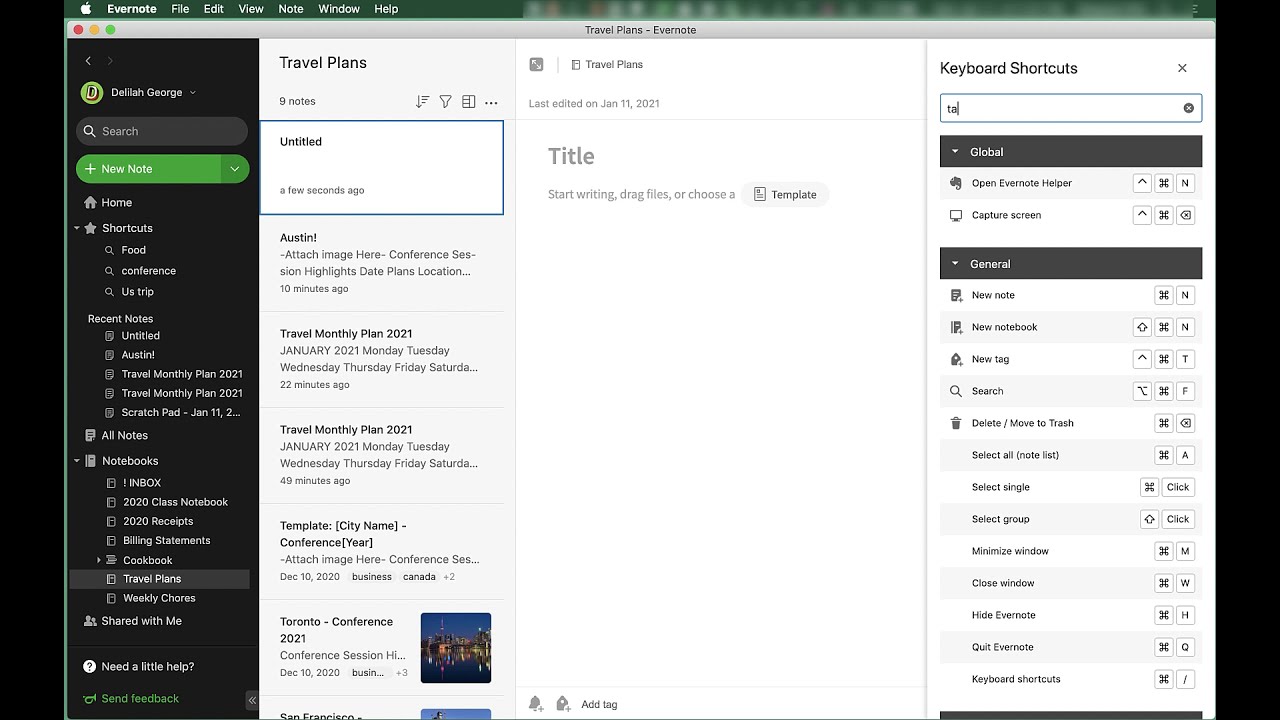Screen dimensions: 1280x720
Task: Click the New tag shortcut row
Action: (x=1071, y=359)
